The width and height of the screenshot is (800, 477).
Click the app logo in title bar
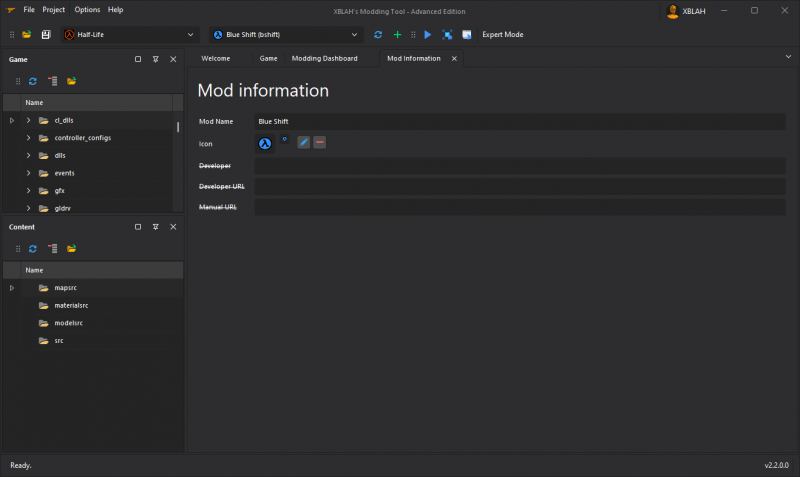pos(10,10)
